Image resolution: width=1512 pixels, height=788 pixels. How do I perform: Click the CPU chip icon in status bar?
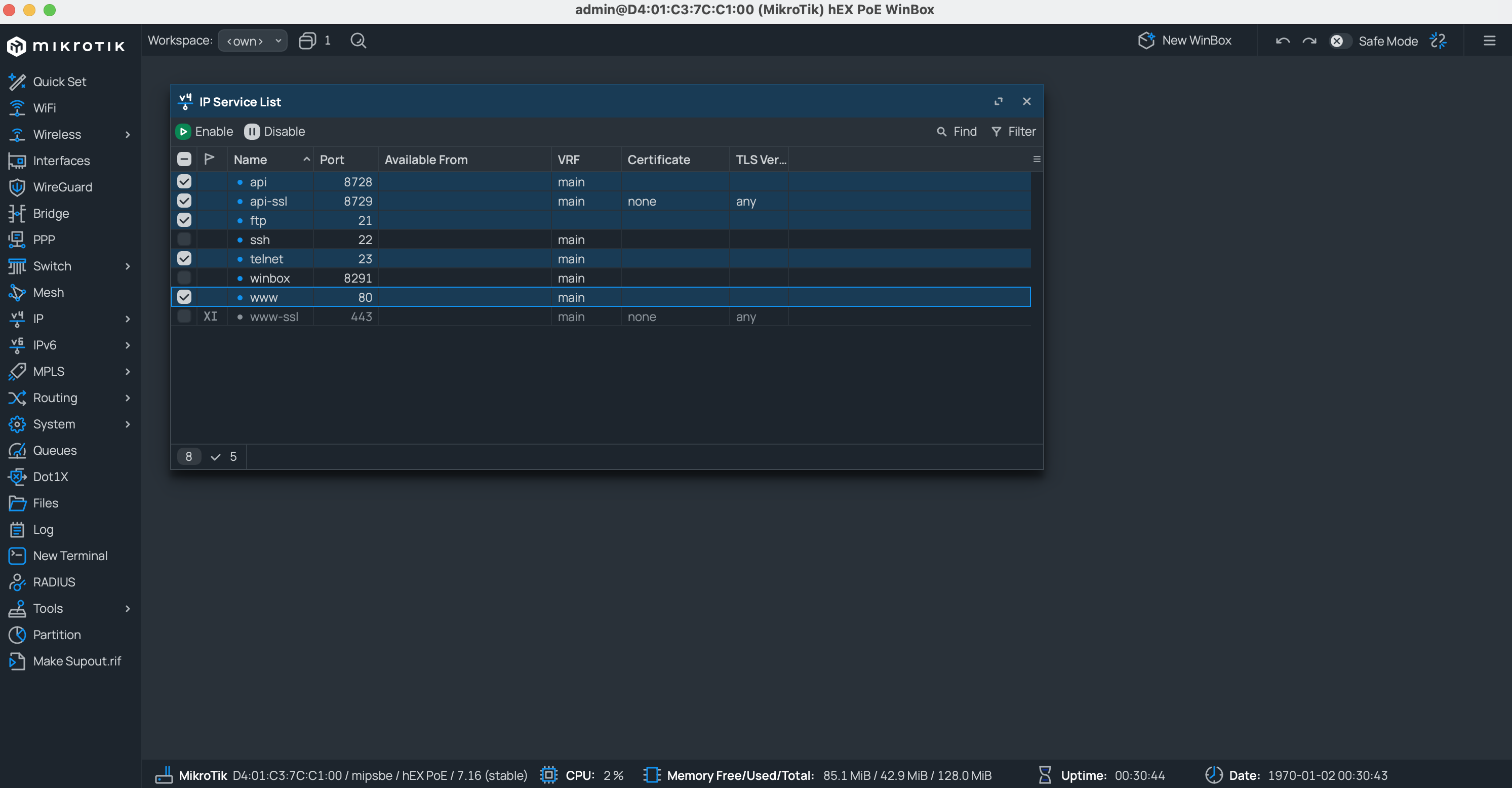click(x=549, y=775)
